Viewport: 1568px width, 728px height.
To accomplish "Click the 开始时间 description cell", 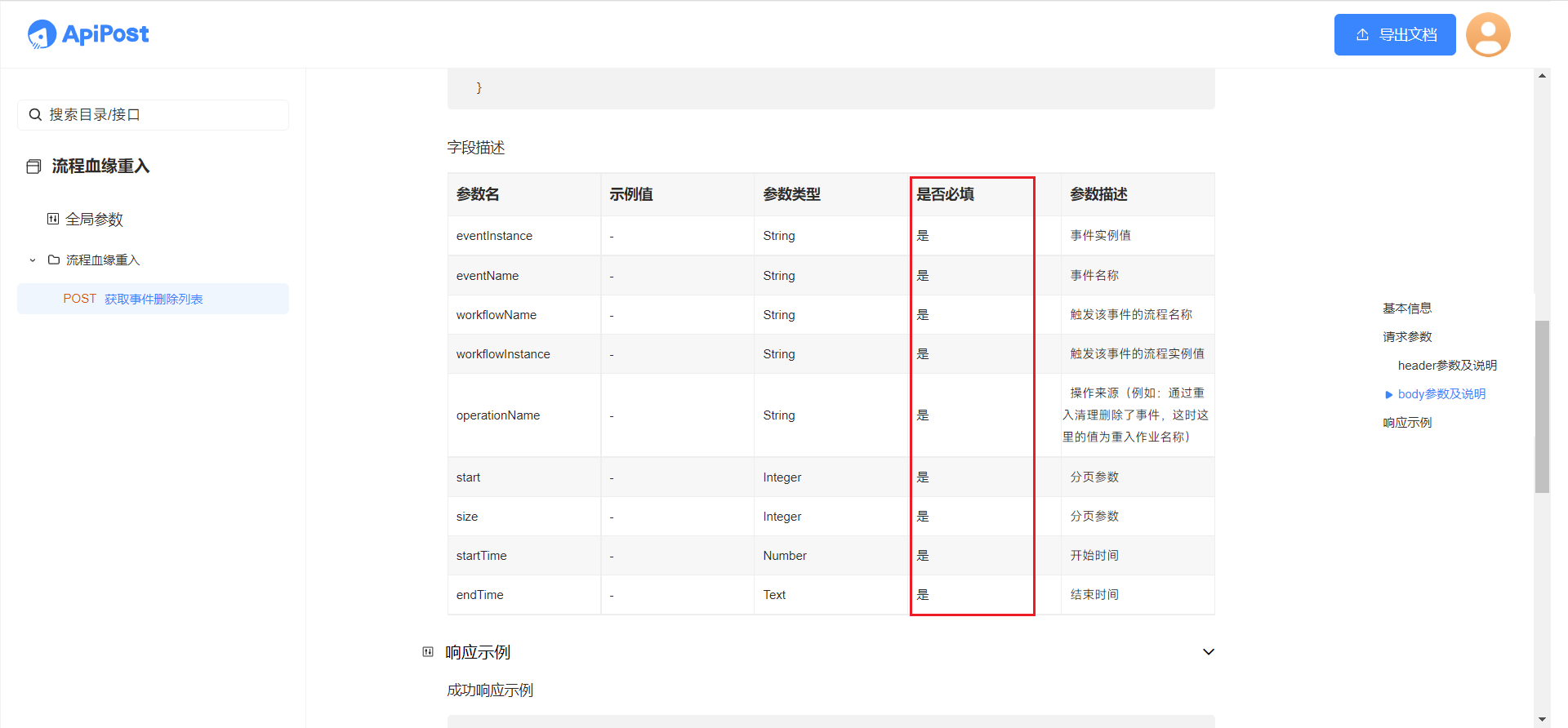I will (1138, 556).
